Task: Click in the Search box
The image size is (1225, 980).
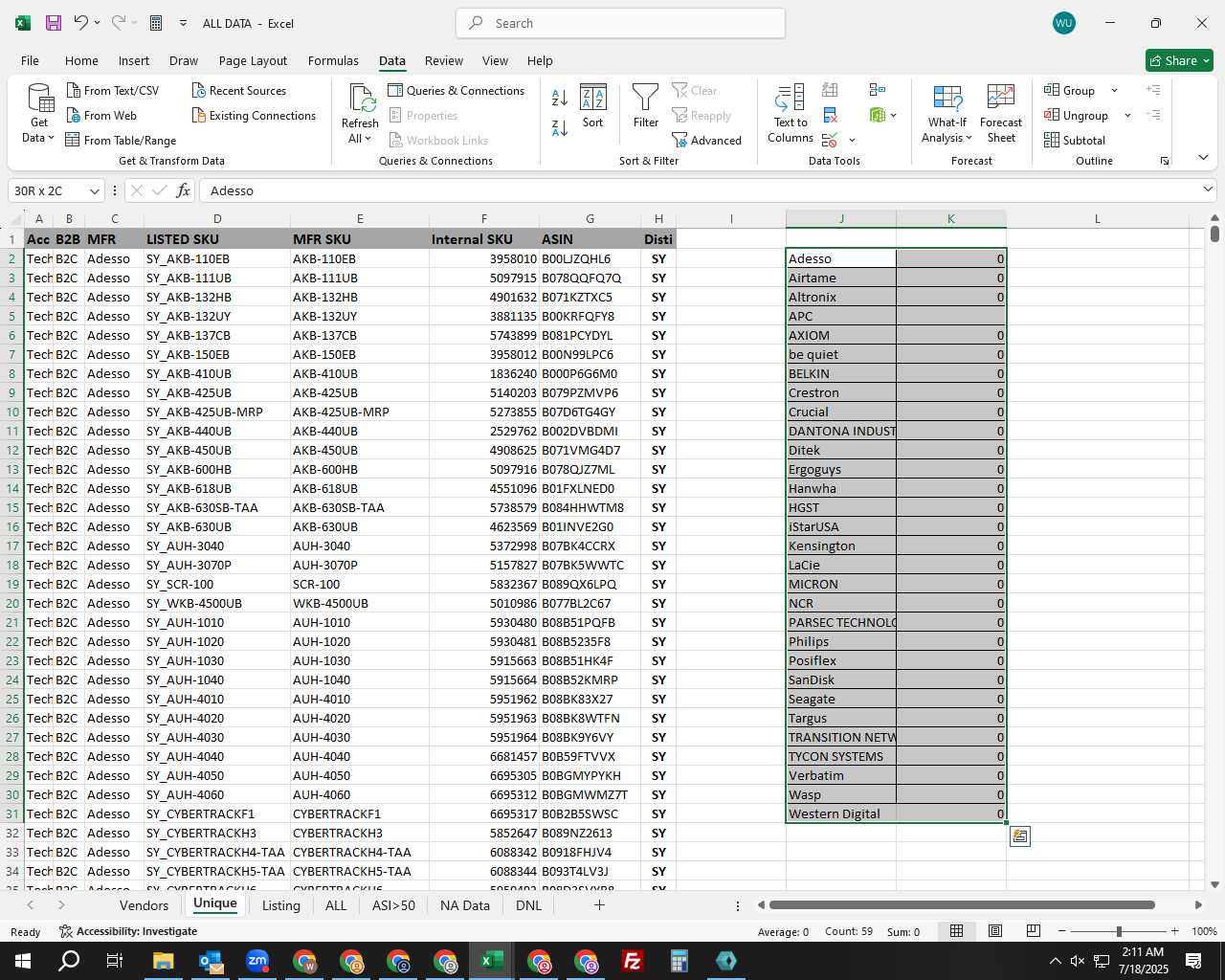Action: [x=620, y=23]
